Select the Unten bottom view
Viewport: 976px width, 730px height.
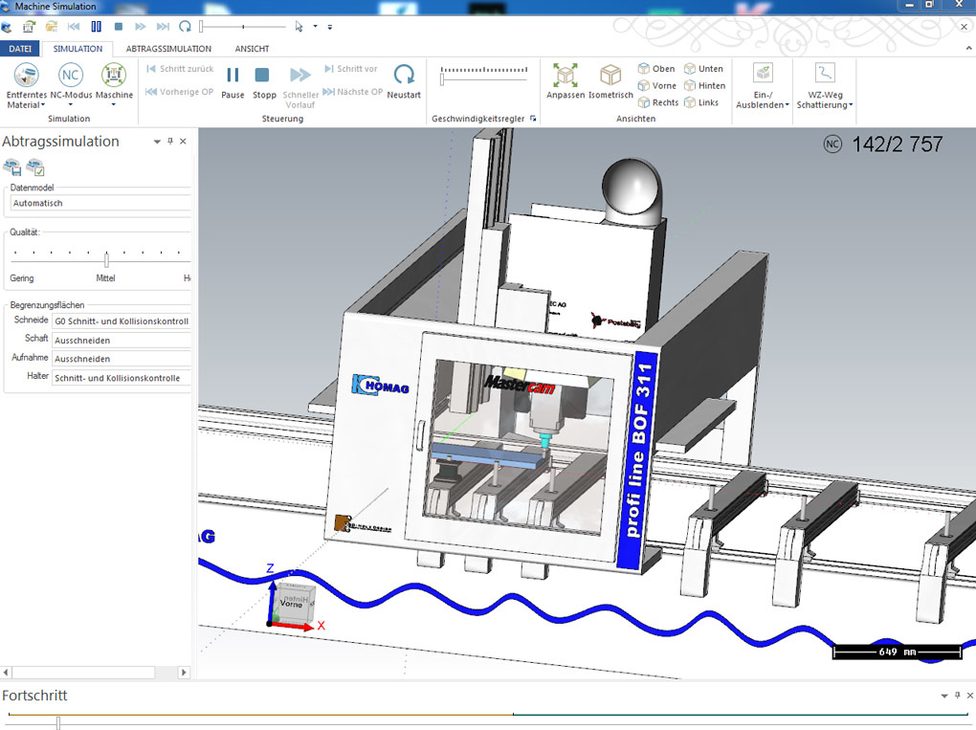pos(704,69)
